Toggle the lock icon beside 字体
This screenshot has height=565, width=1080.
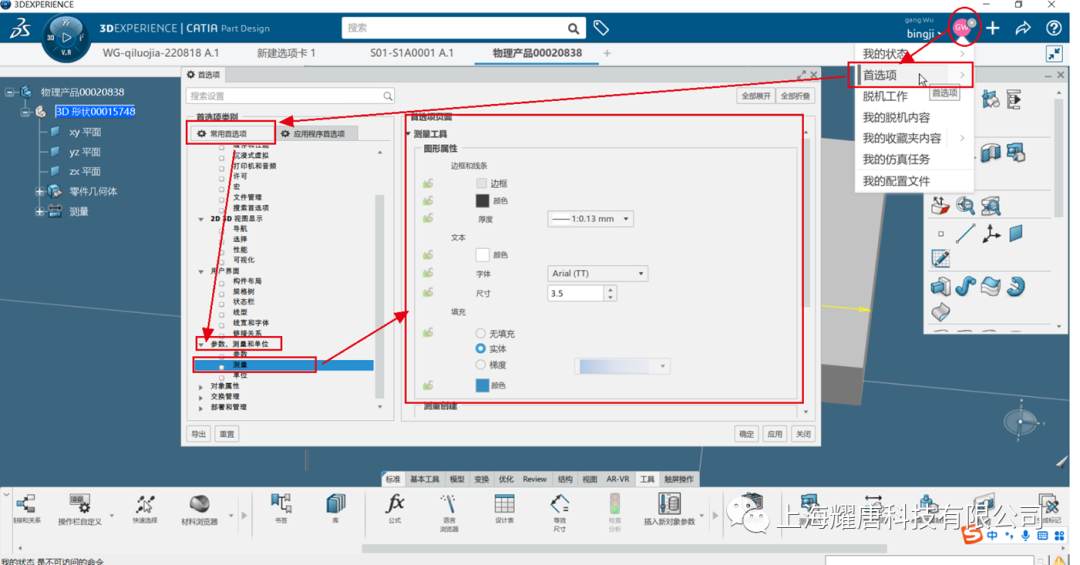tap(428, 273)
